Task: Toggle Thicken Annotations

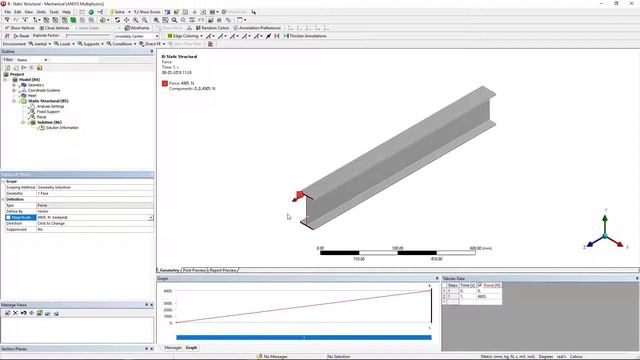Action: 305,36
